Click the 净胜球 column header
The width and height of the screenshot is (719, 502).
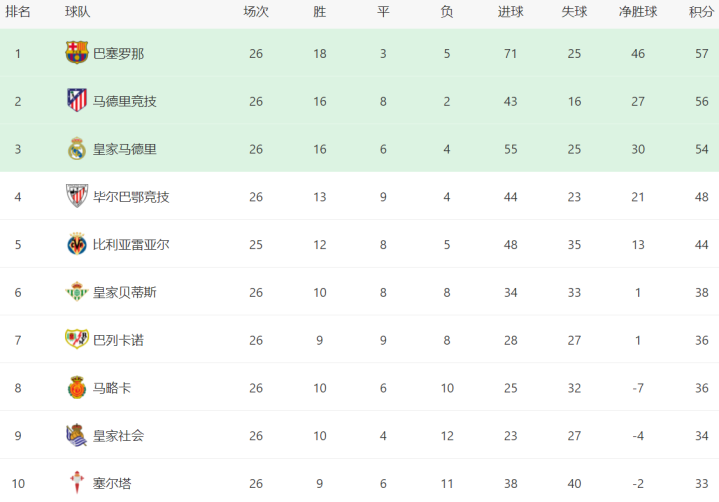(636, 12)
